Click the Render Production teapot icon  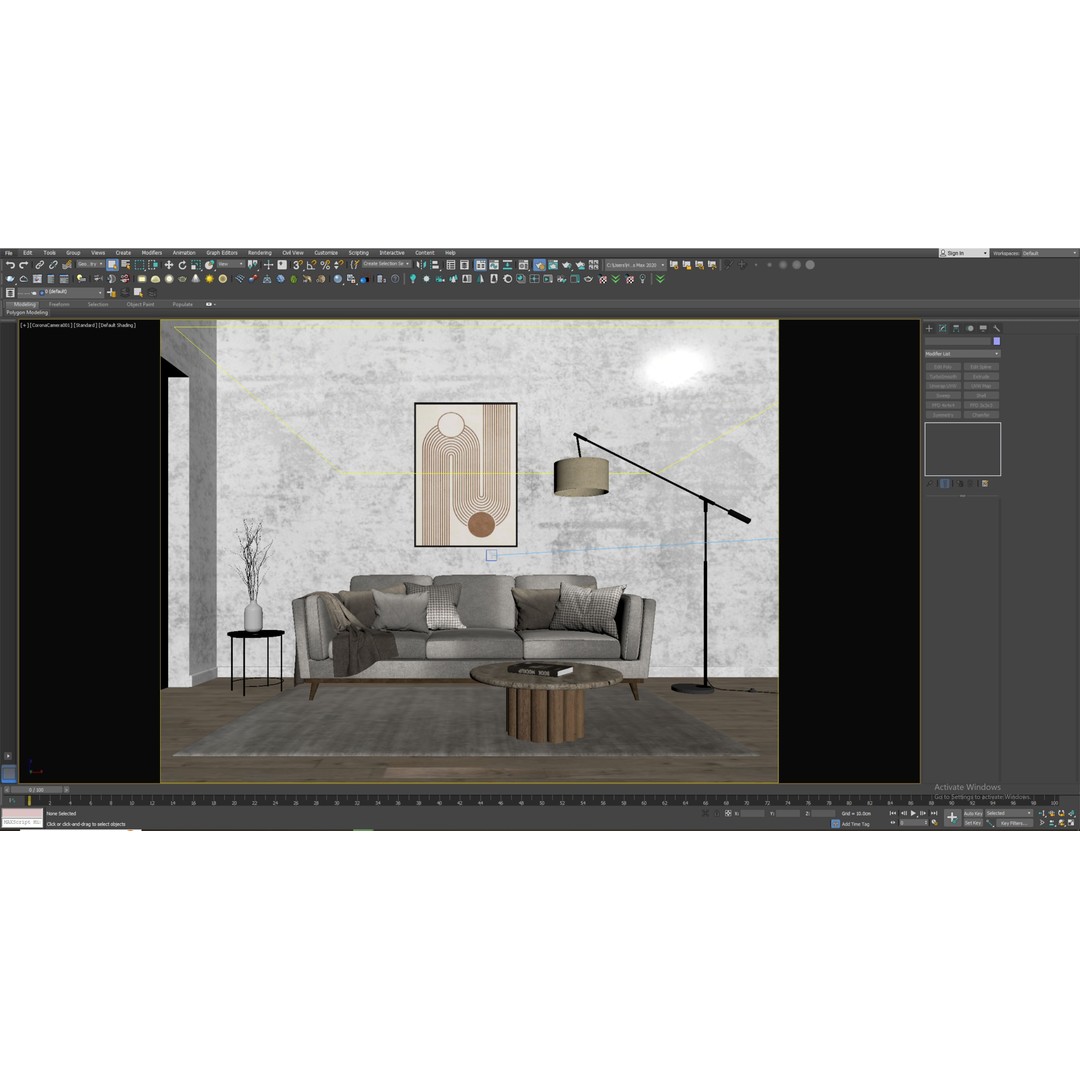coord(566,264)
